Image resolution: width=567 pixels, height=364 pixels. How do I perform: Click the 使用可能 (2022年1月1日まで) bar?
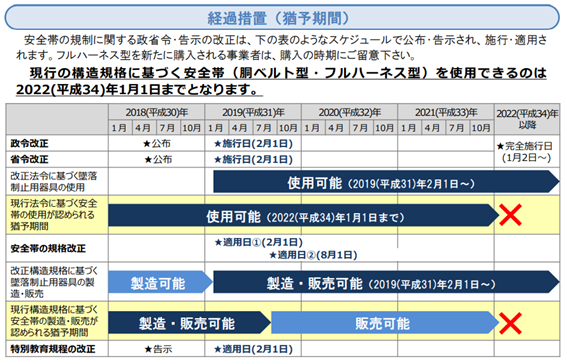[304, 215]
